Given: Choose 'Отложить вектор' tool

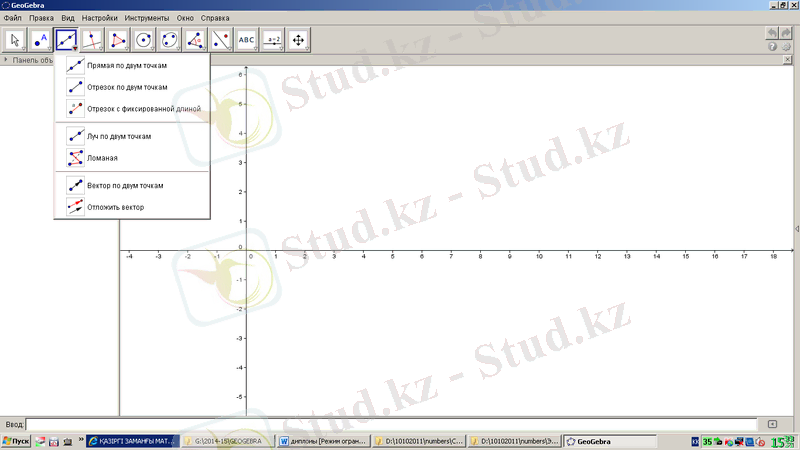Looking at the screenshot, I should tap(132, 207).
